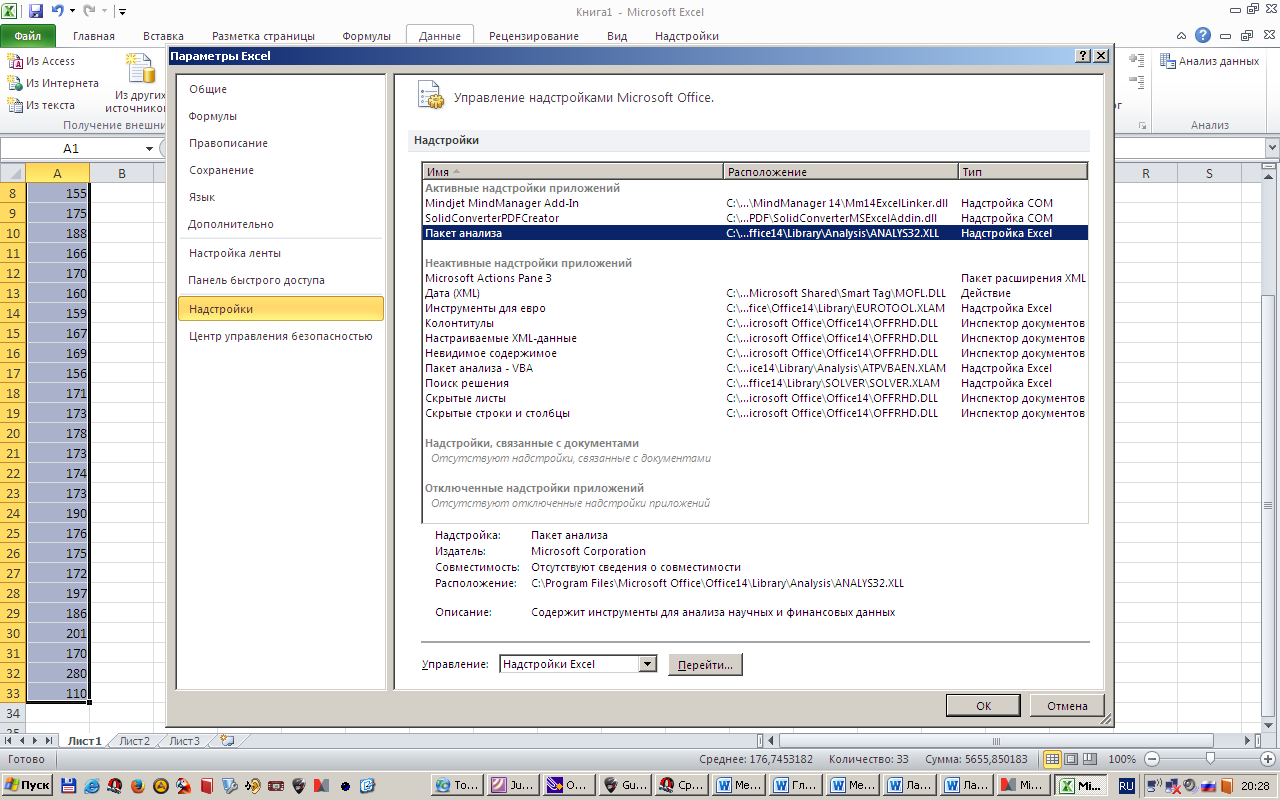Open the Undo history dropdown arrow
1280x800 pixels.
72,11
